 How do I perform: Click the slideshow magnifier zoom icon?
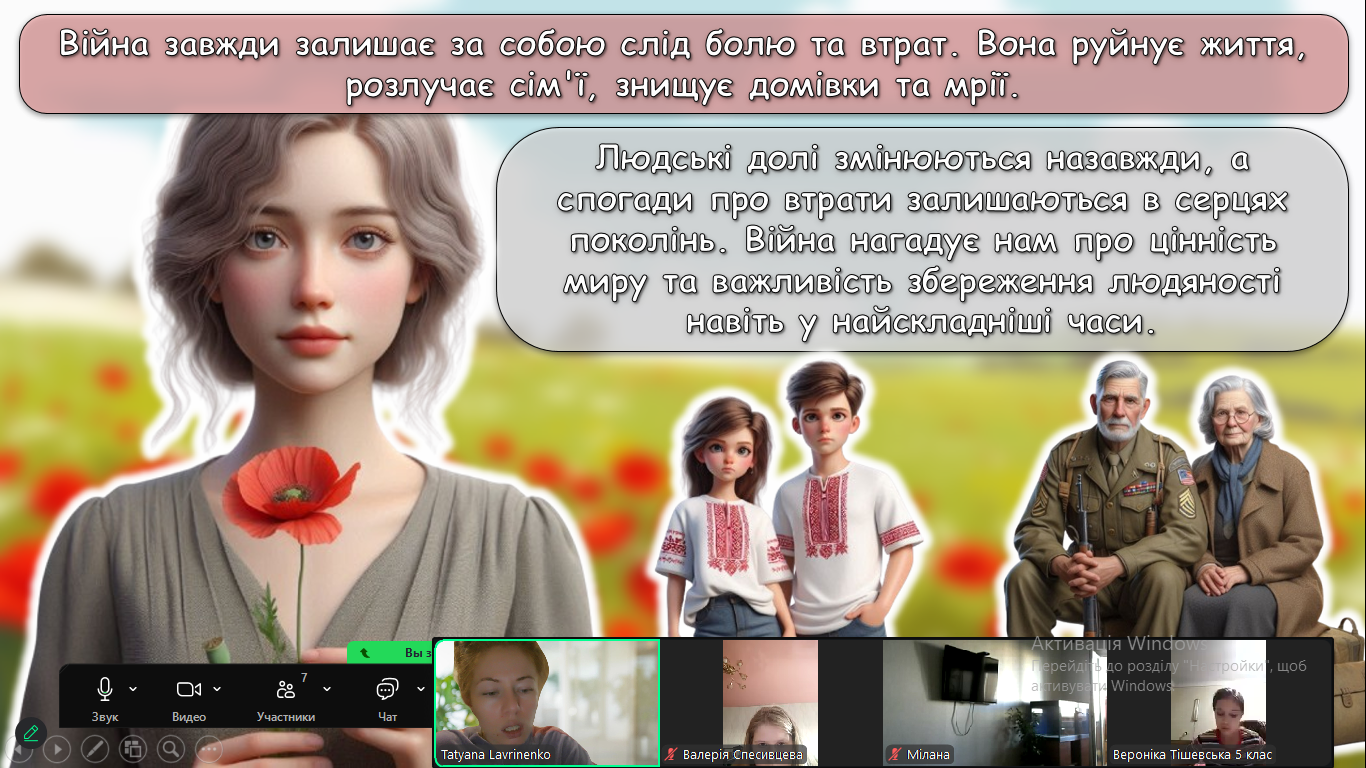tap(170, 748)
